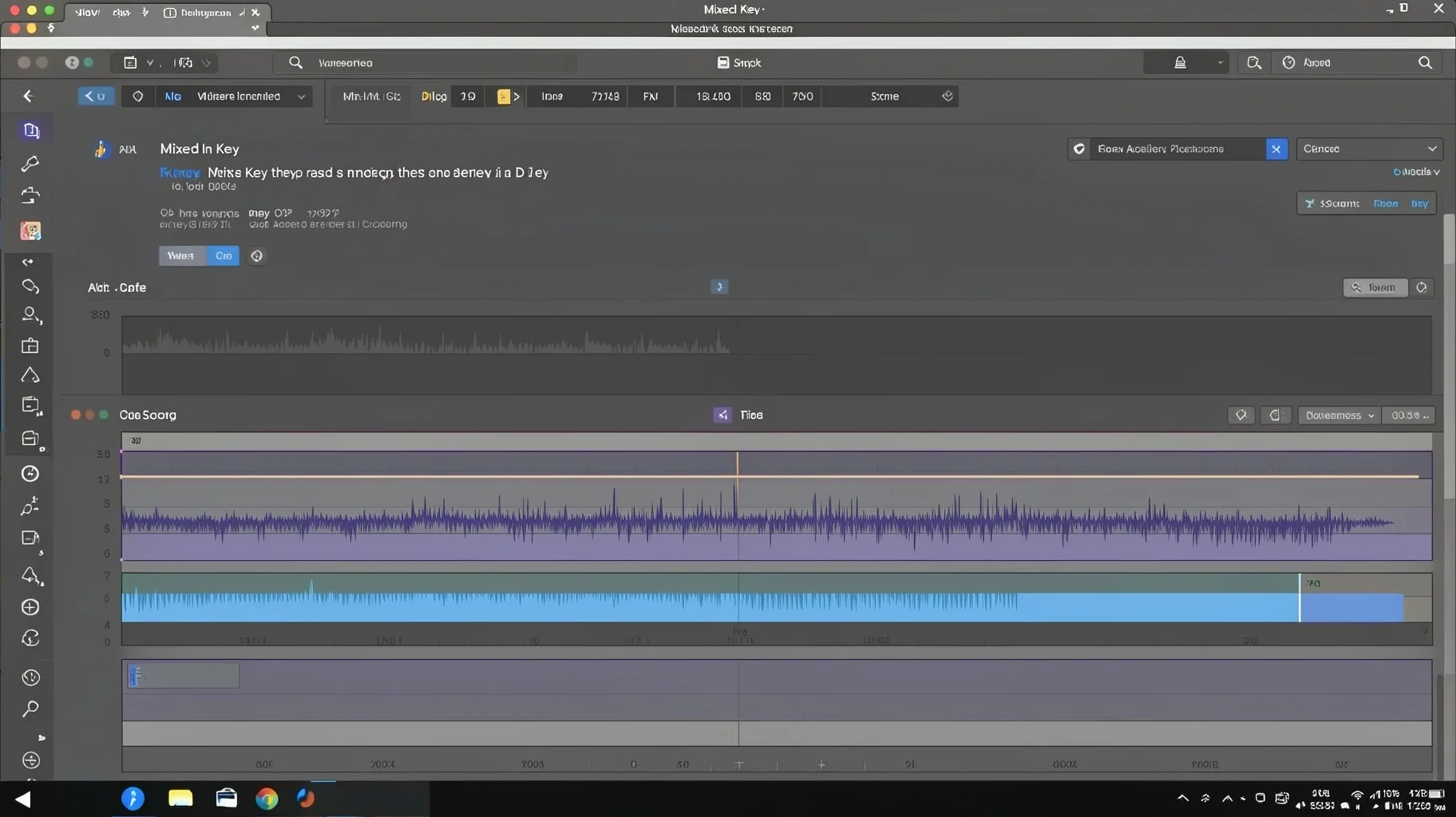
Task: Toggle the blue back chip in toolbar
Action: (96, 96)
